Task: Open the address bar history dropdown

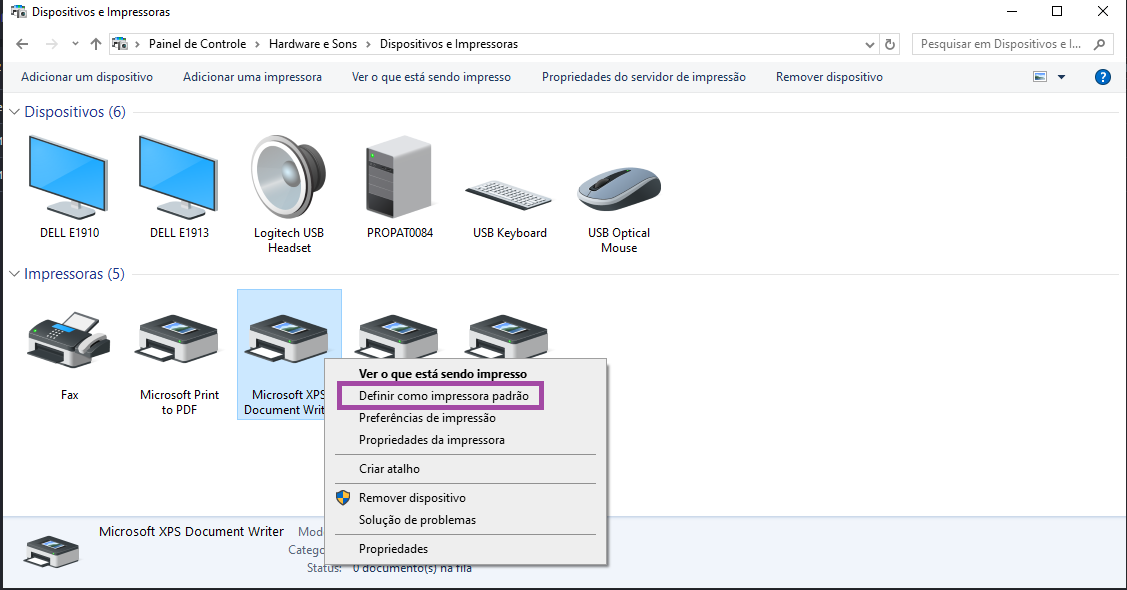Action: pos(870,44)
